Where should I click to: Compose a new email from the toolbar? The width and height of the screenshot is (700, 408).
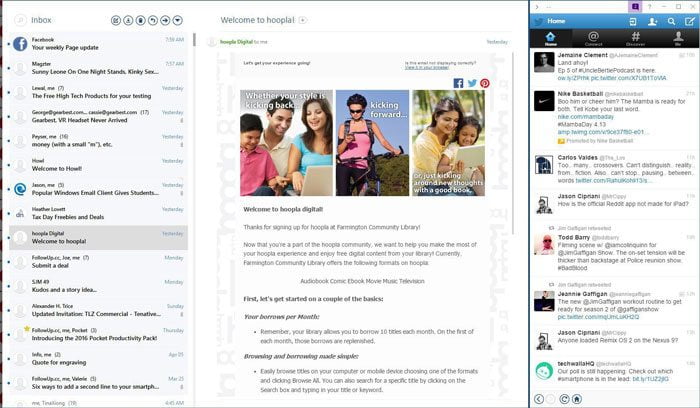[x=116, y=20]
